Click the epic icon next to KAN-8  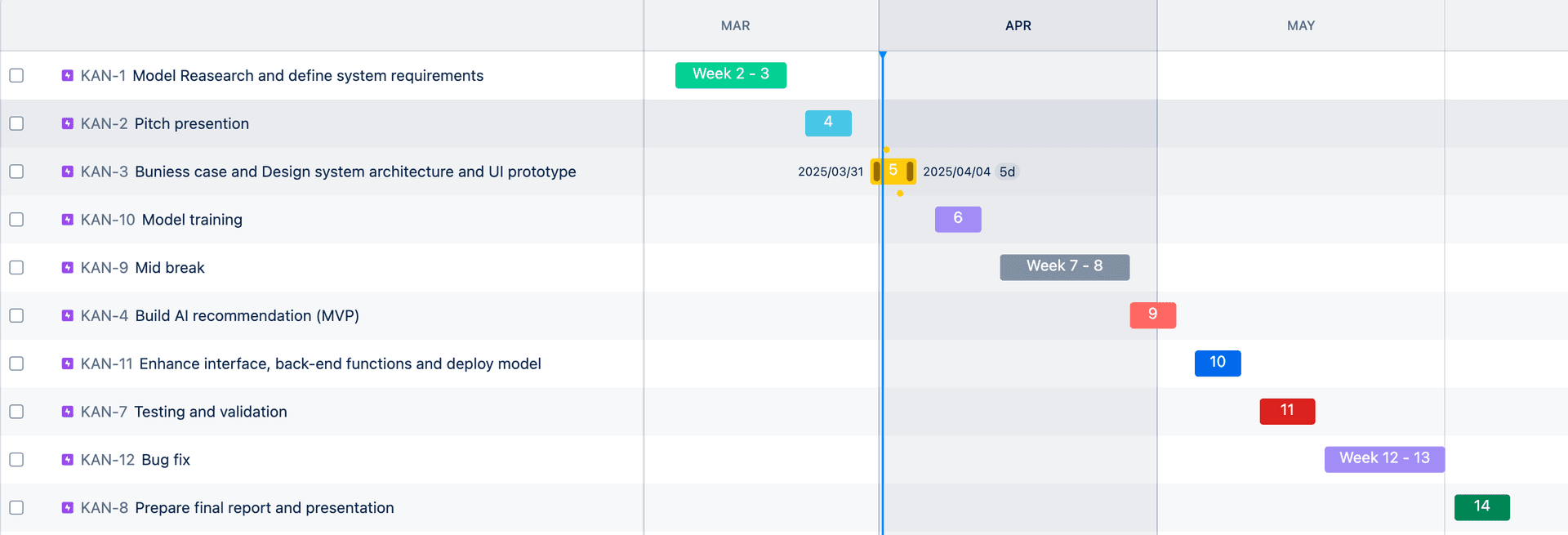tap(68, 508)
